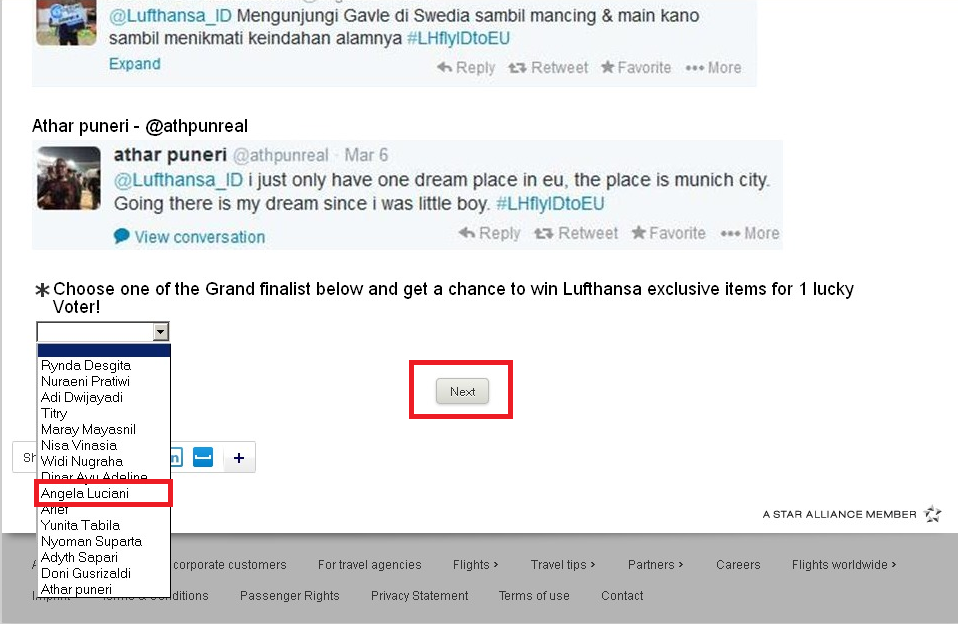Click Retweet icon on athar puneri tweet
The image size is (958, 624).
543,233
